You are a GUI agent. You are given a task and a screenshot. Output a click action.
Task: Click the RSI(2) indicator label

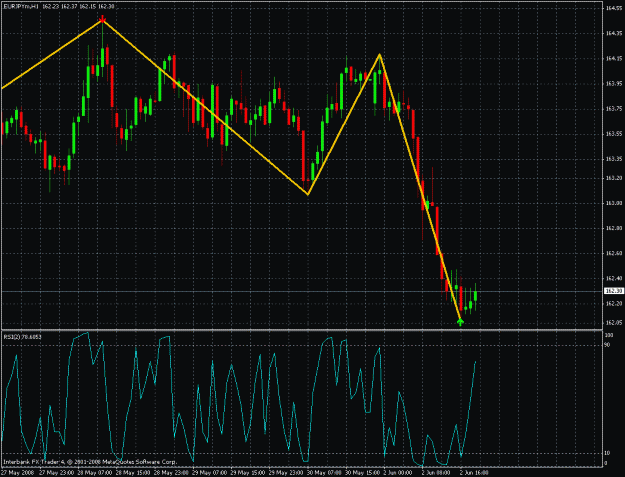click(x=23, y=337)
